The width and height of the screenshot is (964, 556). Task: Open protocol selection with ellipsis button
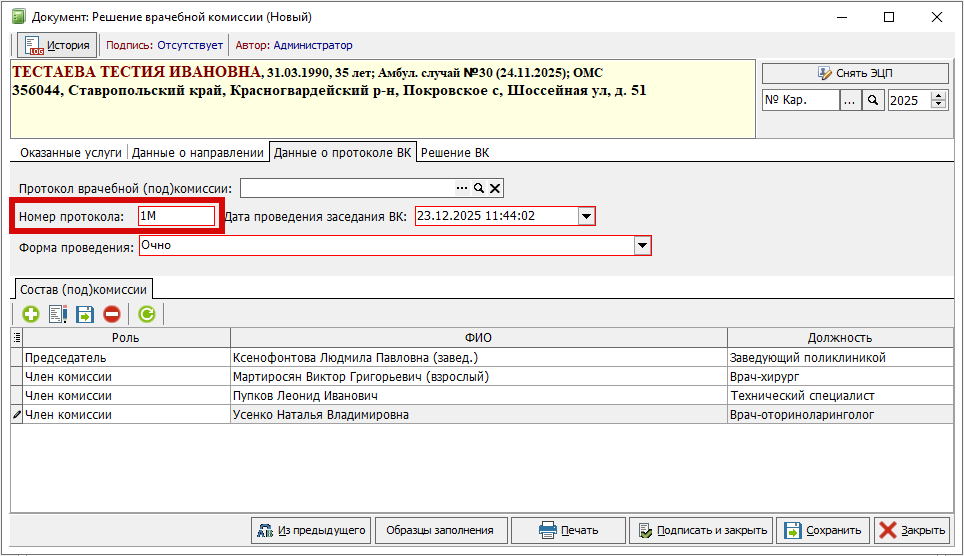tap(462, 188)
